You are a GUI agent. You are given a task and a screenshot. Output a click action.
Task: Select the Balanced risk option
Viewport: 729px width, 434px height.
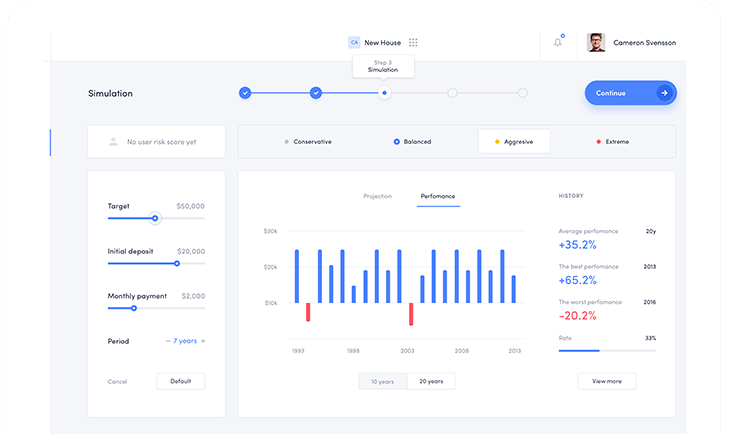pyautogui.click(x=412, y=142)
